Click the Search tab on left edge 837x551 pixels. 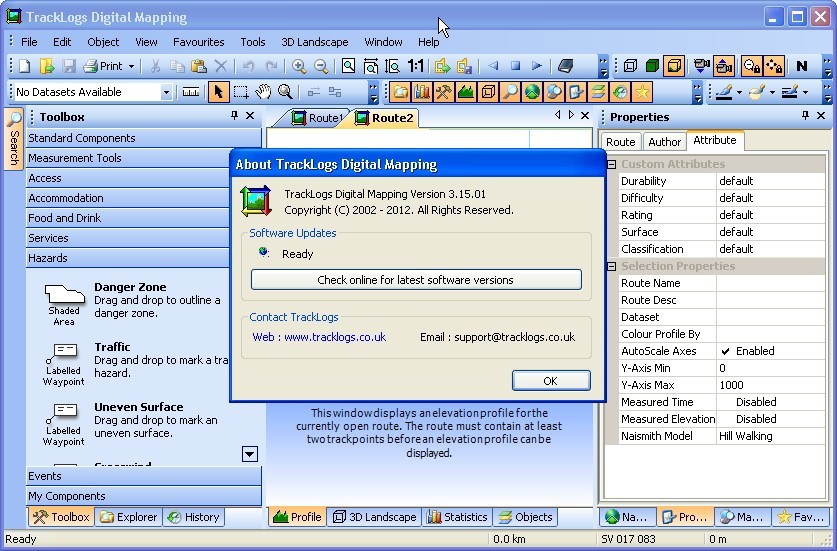pos(14,139)
